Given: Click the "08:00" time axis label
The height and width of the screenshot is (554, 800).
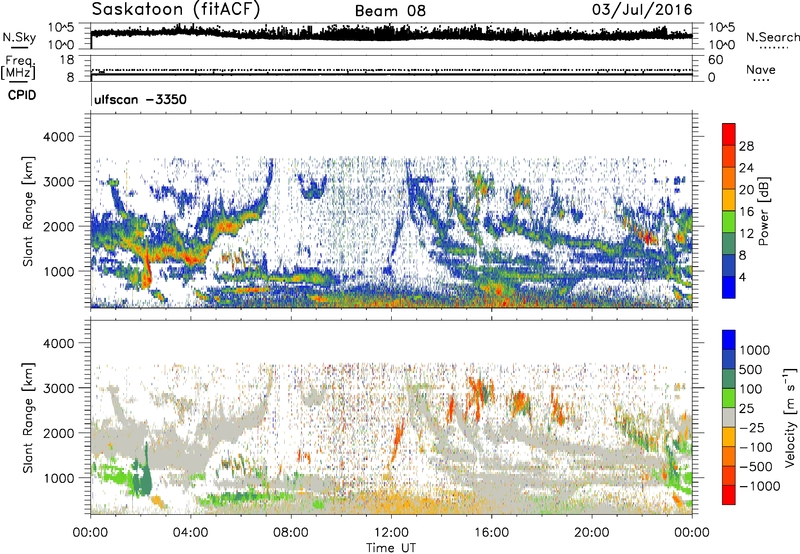Looking at the screenshot, I should pos(291,533).
